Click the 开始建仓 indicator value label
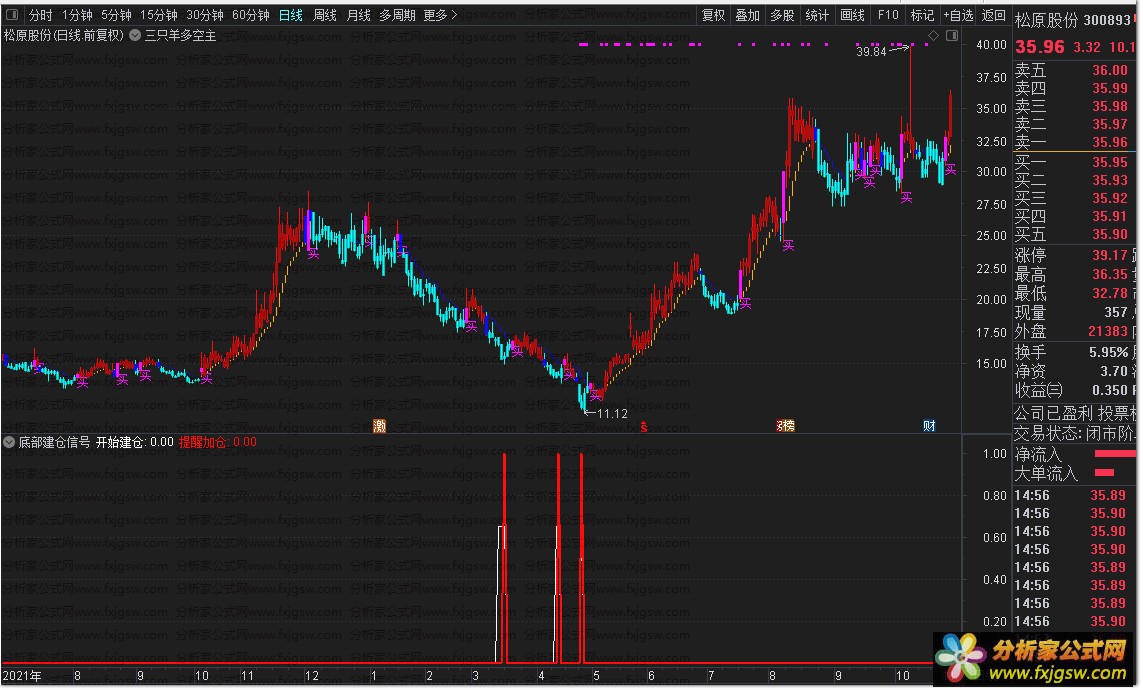 [135, 442]
